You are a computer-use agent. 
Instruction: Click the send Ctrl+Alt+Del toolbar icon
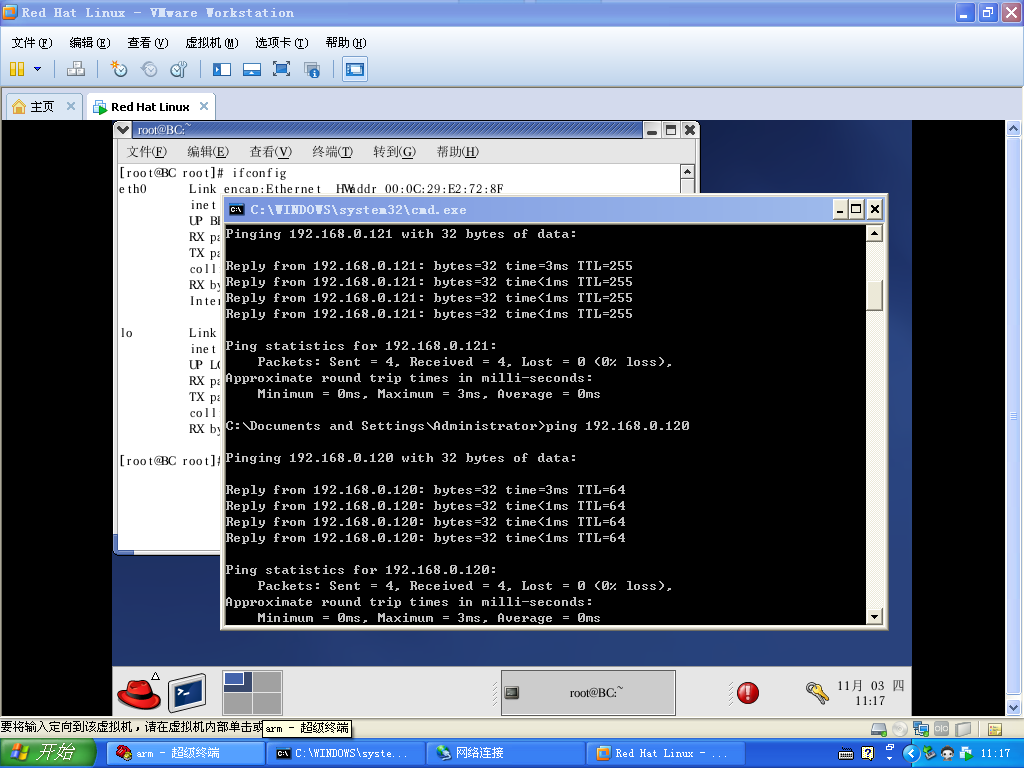pos(76,69)
